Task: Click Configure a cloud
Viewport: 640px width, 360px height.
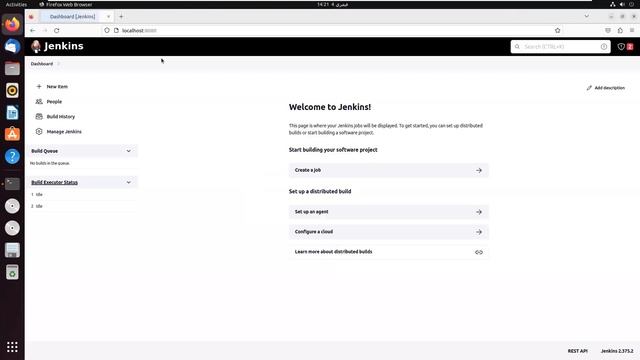Action: click(389, 232)
